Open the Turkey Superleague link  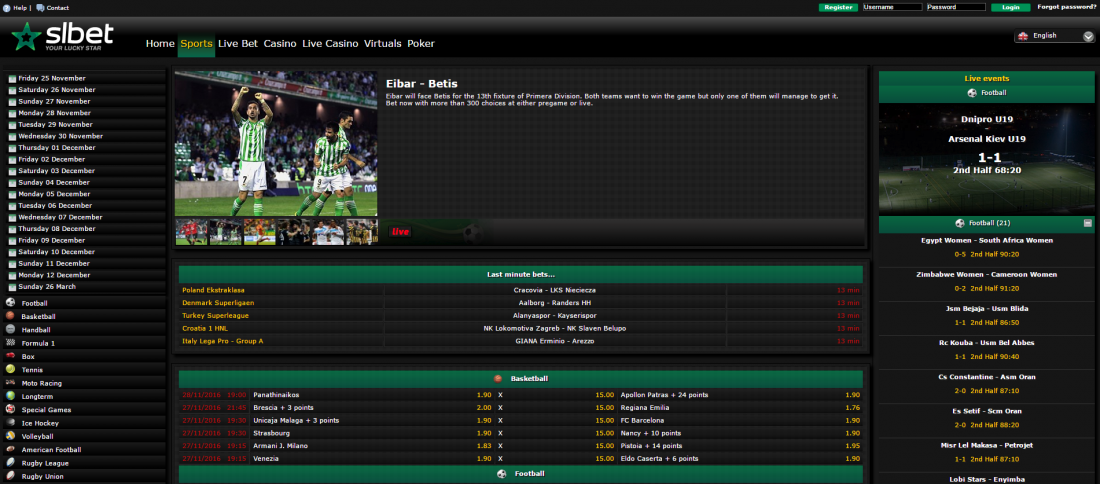click(215, 316)
